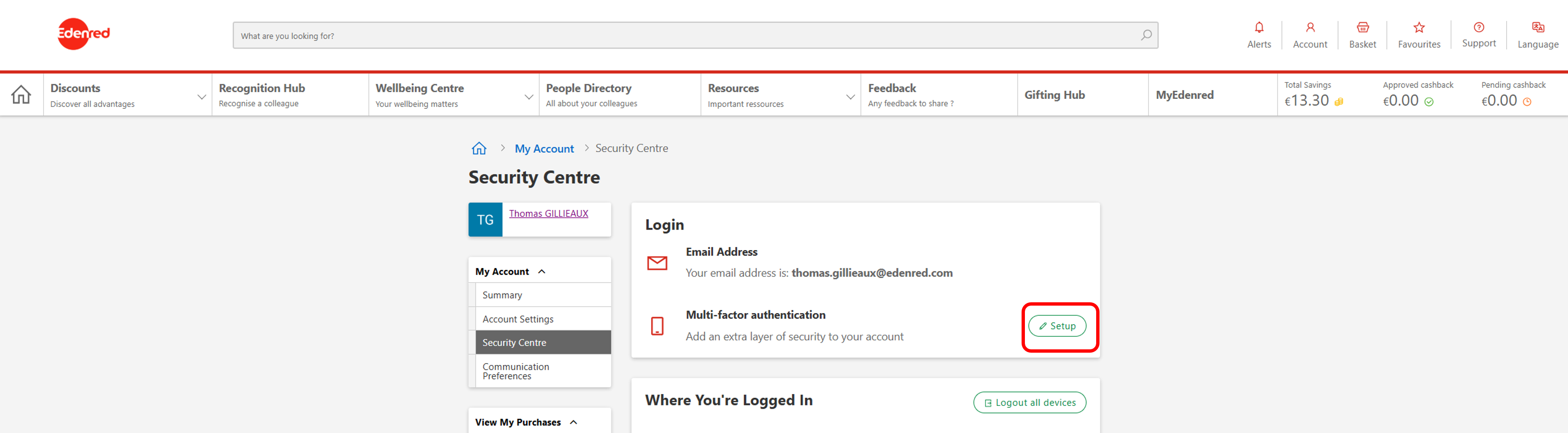Click the Setup multi-factor authentication button

click(x=1057, y=326)
